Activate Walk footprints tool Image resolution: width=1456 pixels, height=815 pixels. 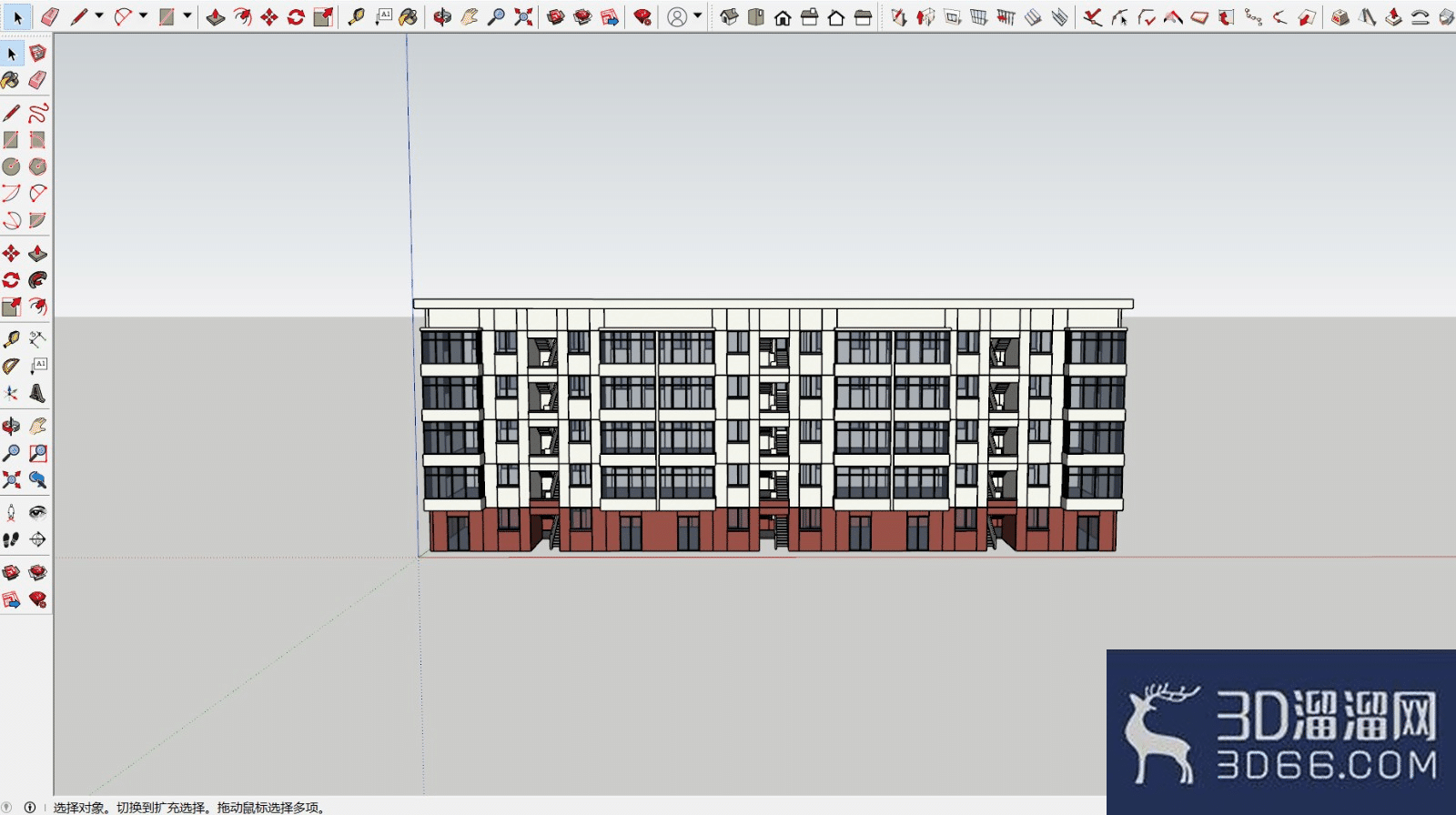coord(11,539)
